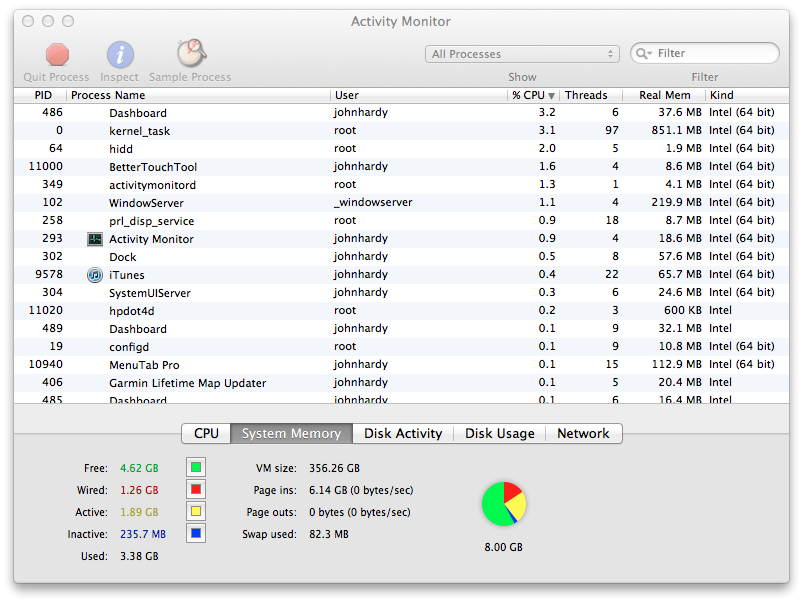Click the _windowserver user cell
The width and height of the screenshot is (803, 603).
coord(373,202)
